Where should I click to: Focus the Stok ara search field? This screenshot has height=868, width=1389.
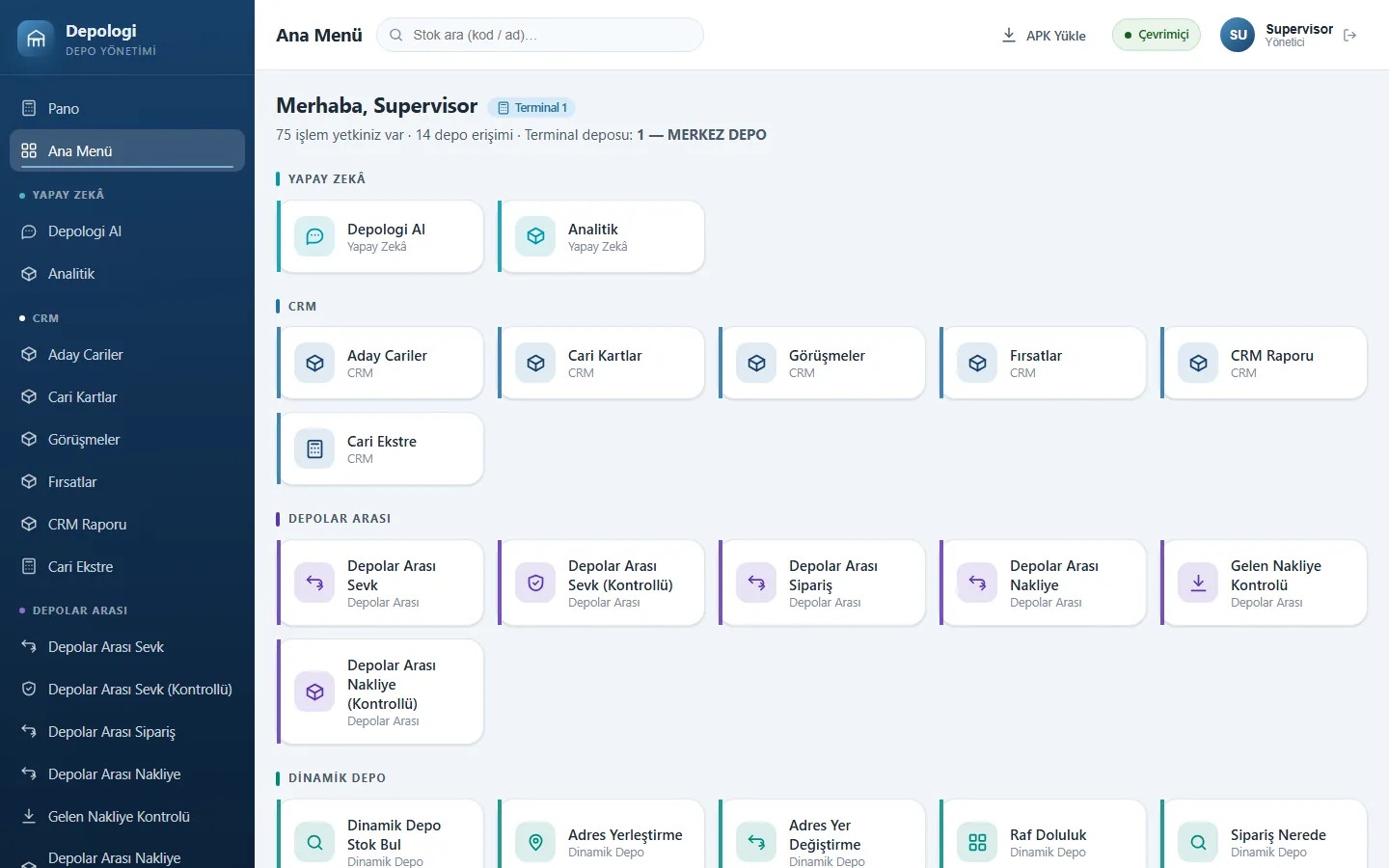tap(540, 35)
